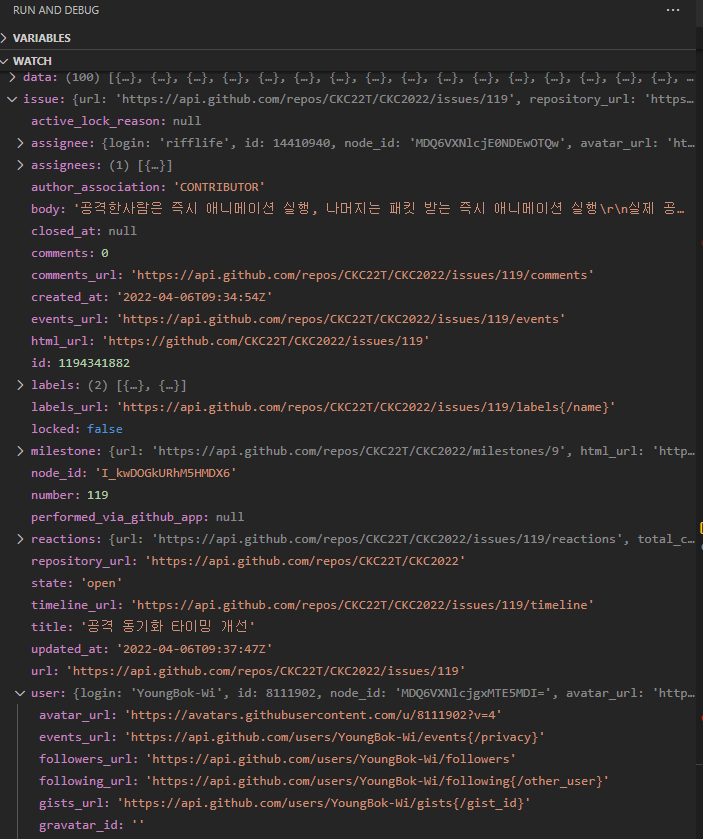The height and width of the screenshot is (839, 703).
Task: Select the html_url property row
Action: coord(230,341)
